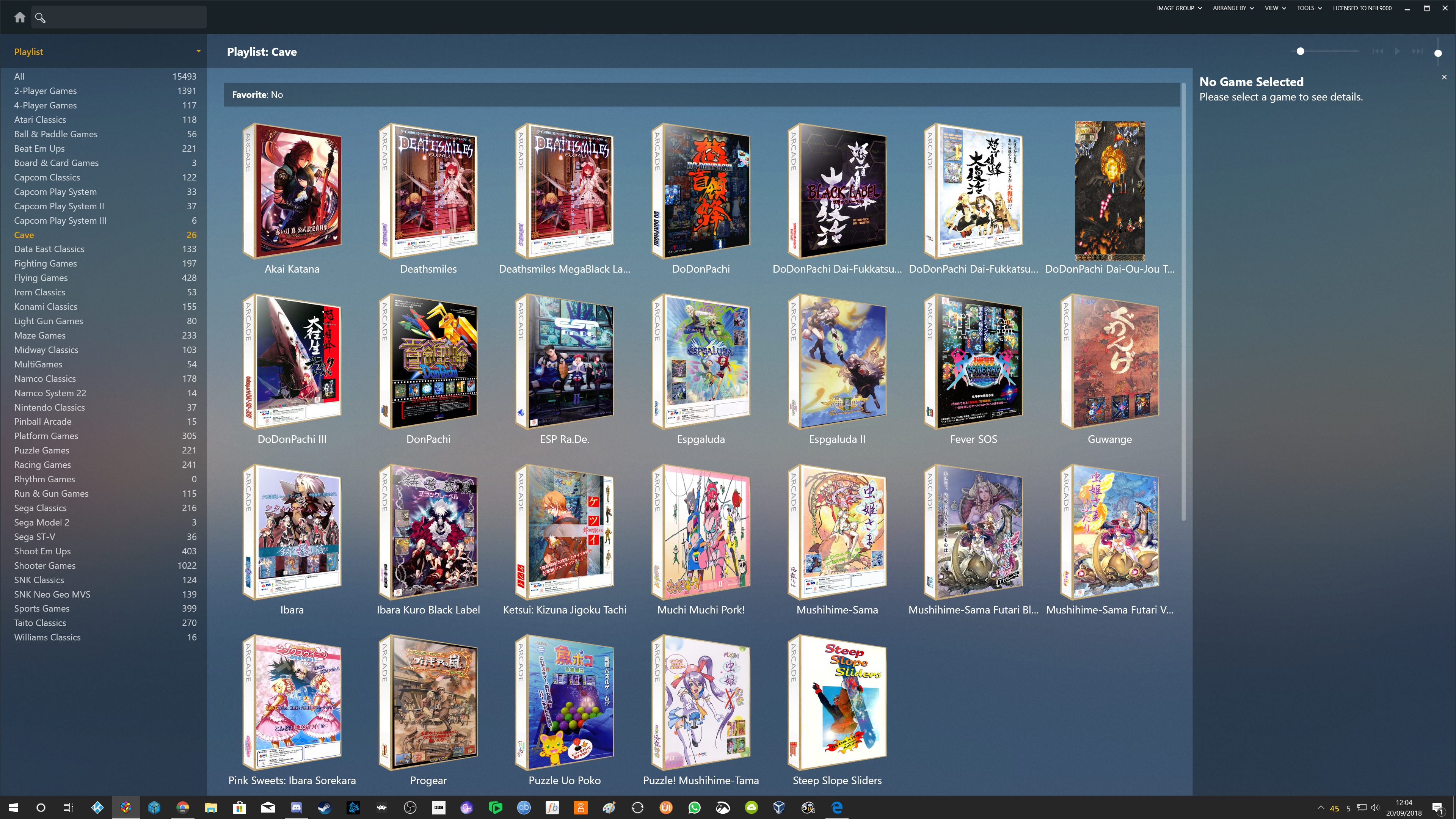Click the games grid scrollbar
This screenshot has width=1456, height=819.
(x=1183, y=303)
